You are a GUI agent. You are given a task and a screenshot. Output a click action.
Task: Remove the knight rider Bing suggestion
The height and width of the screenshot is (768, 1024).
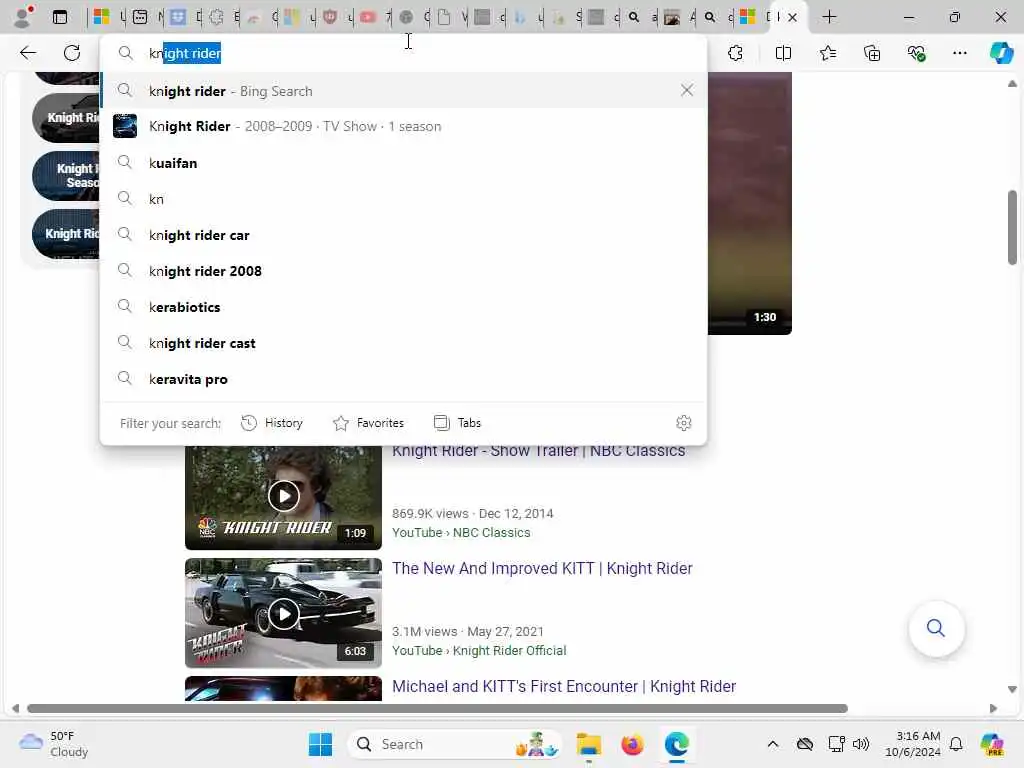point(686,90)
